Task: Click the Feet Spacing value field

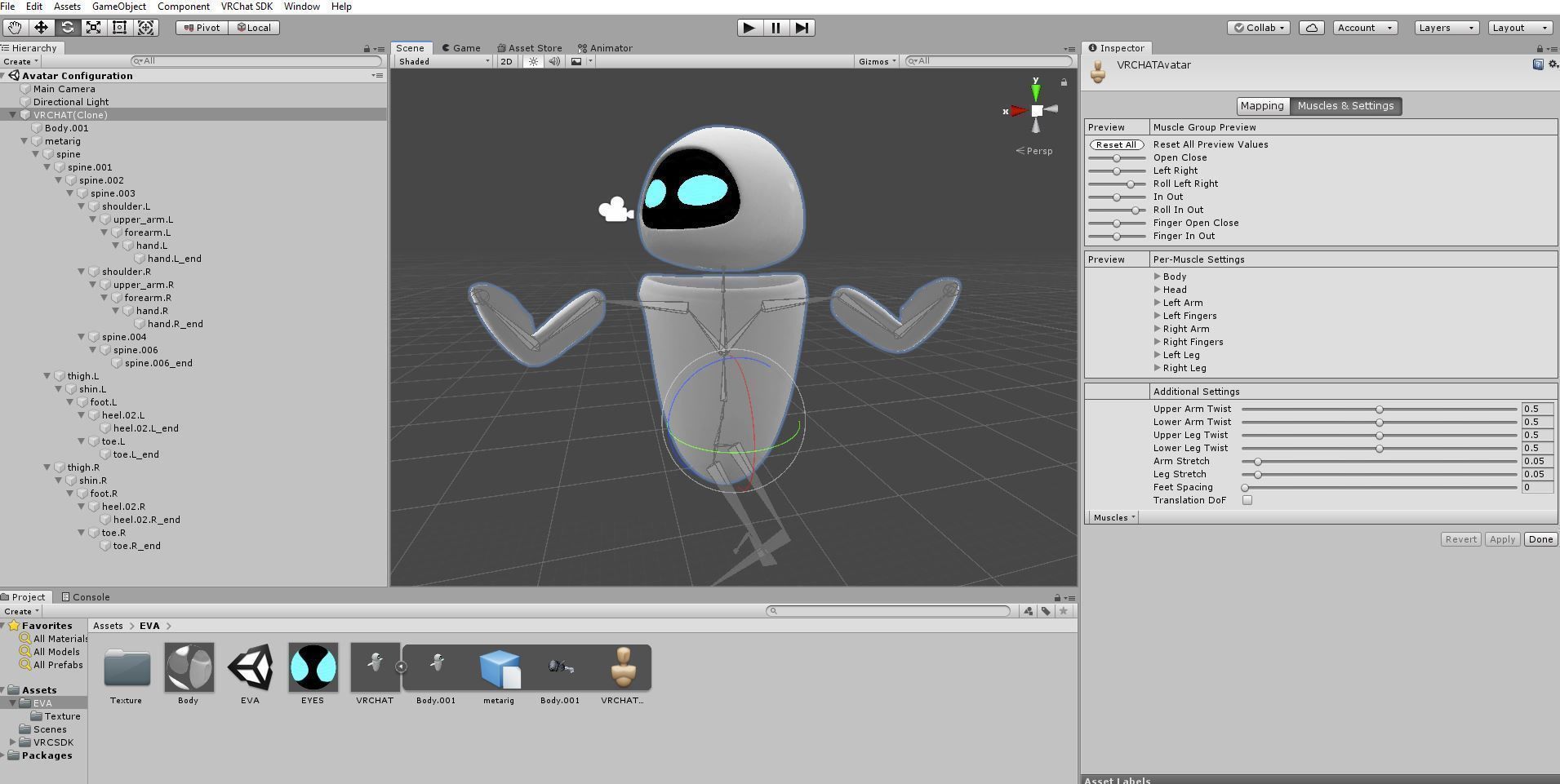Action: pos(1537,487)
